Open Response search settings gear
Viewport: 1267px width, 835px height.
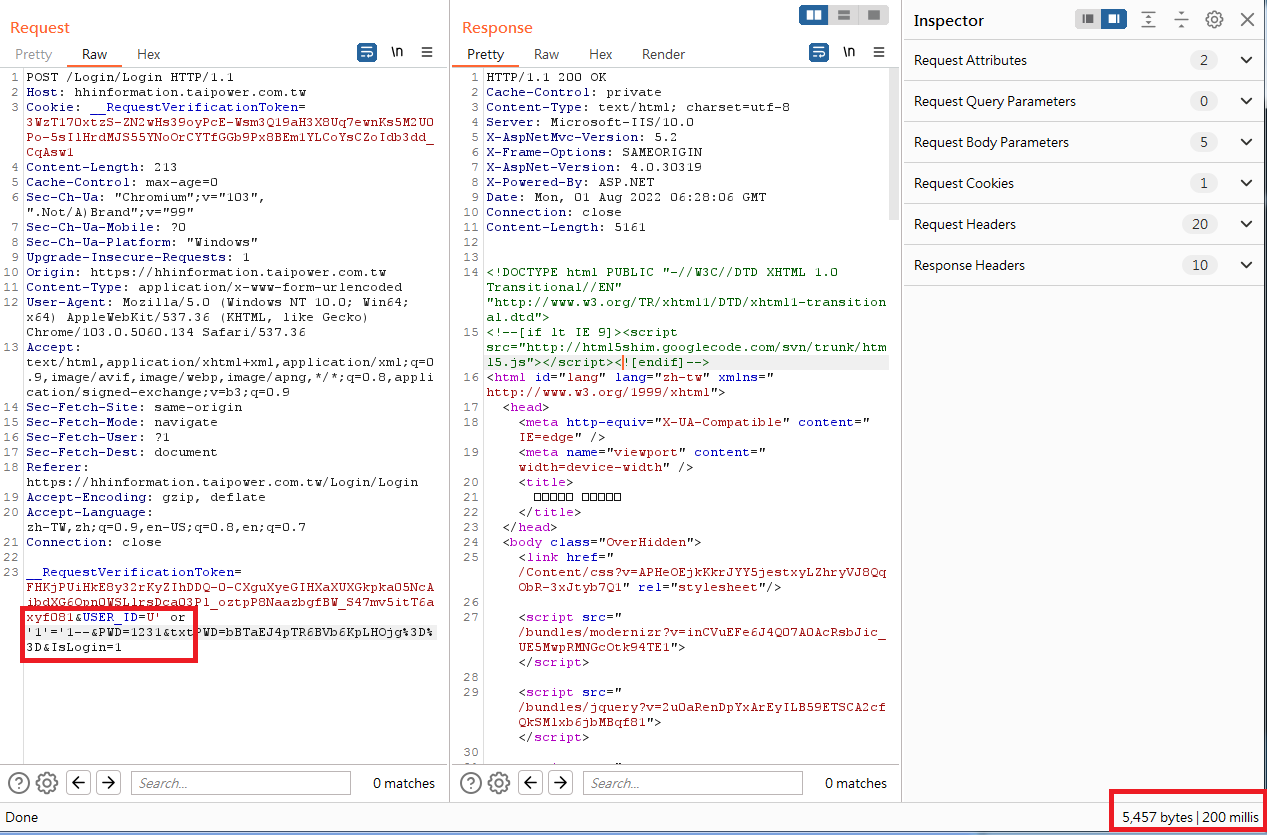point(499,783)
